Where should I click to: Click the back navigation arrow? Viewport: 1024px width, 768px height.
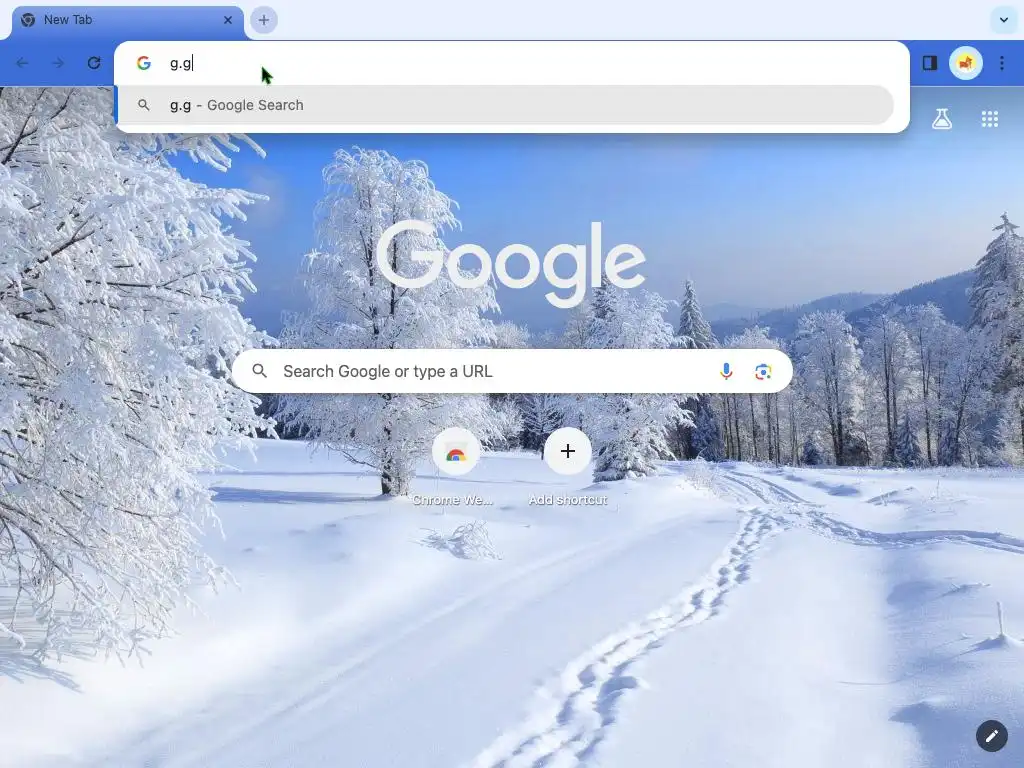22,63
